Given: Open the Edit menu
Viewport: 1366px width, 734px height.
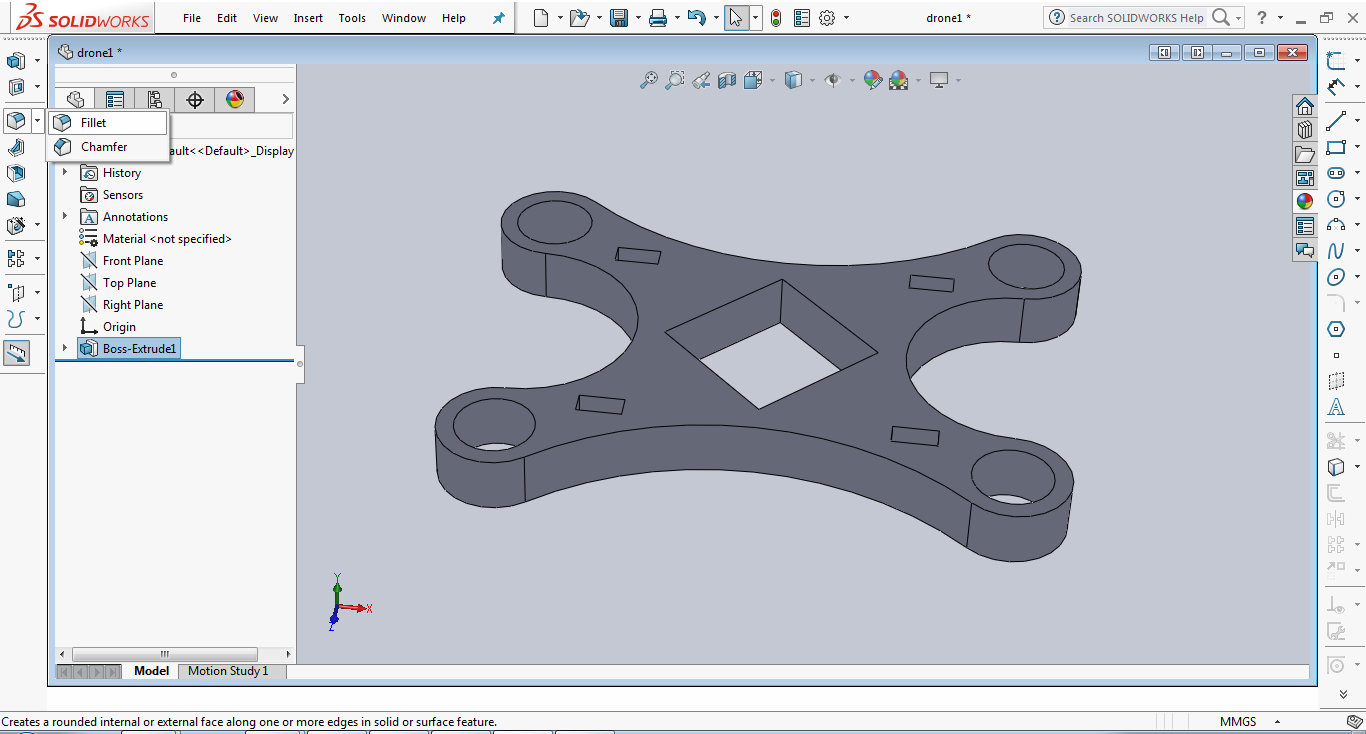Looking at the screenshot, I should (227, 18).
